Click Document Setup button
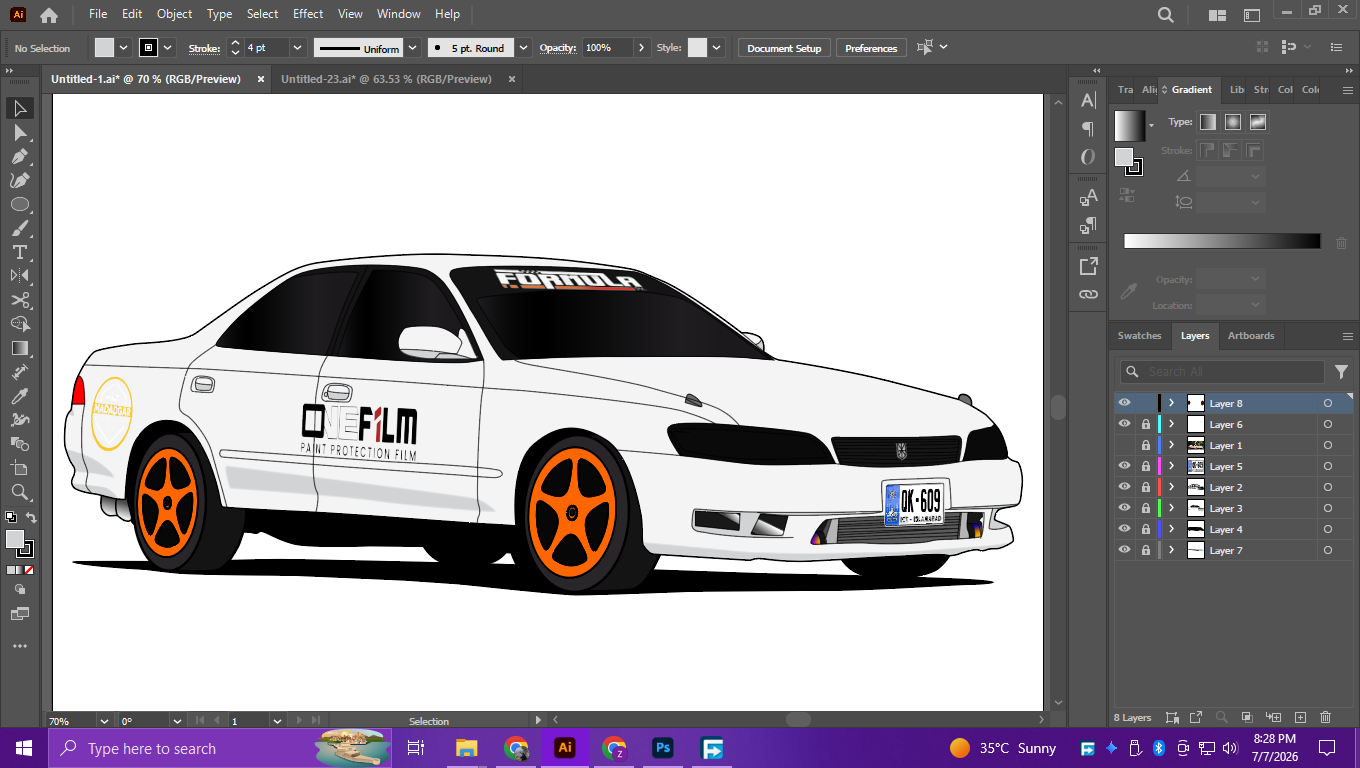This screenshot has width=1360, height=768. click(x=784, y=48)
